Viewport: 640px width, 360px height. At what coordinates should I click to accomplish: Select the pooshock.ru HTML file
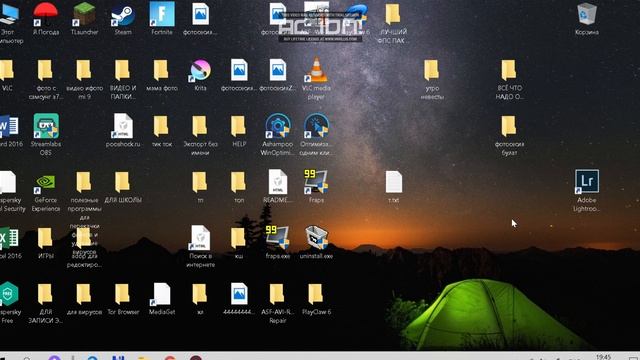tap(123, 127)
